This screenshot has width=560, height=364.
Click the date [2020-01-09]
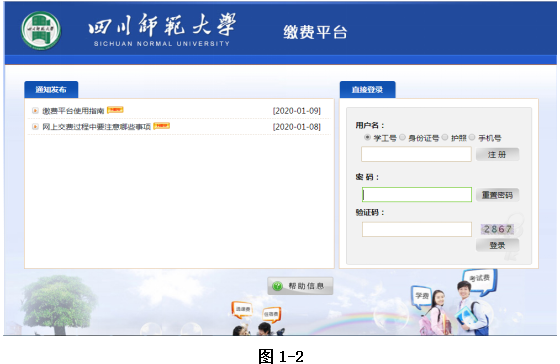297,111
